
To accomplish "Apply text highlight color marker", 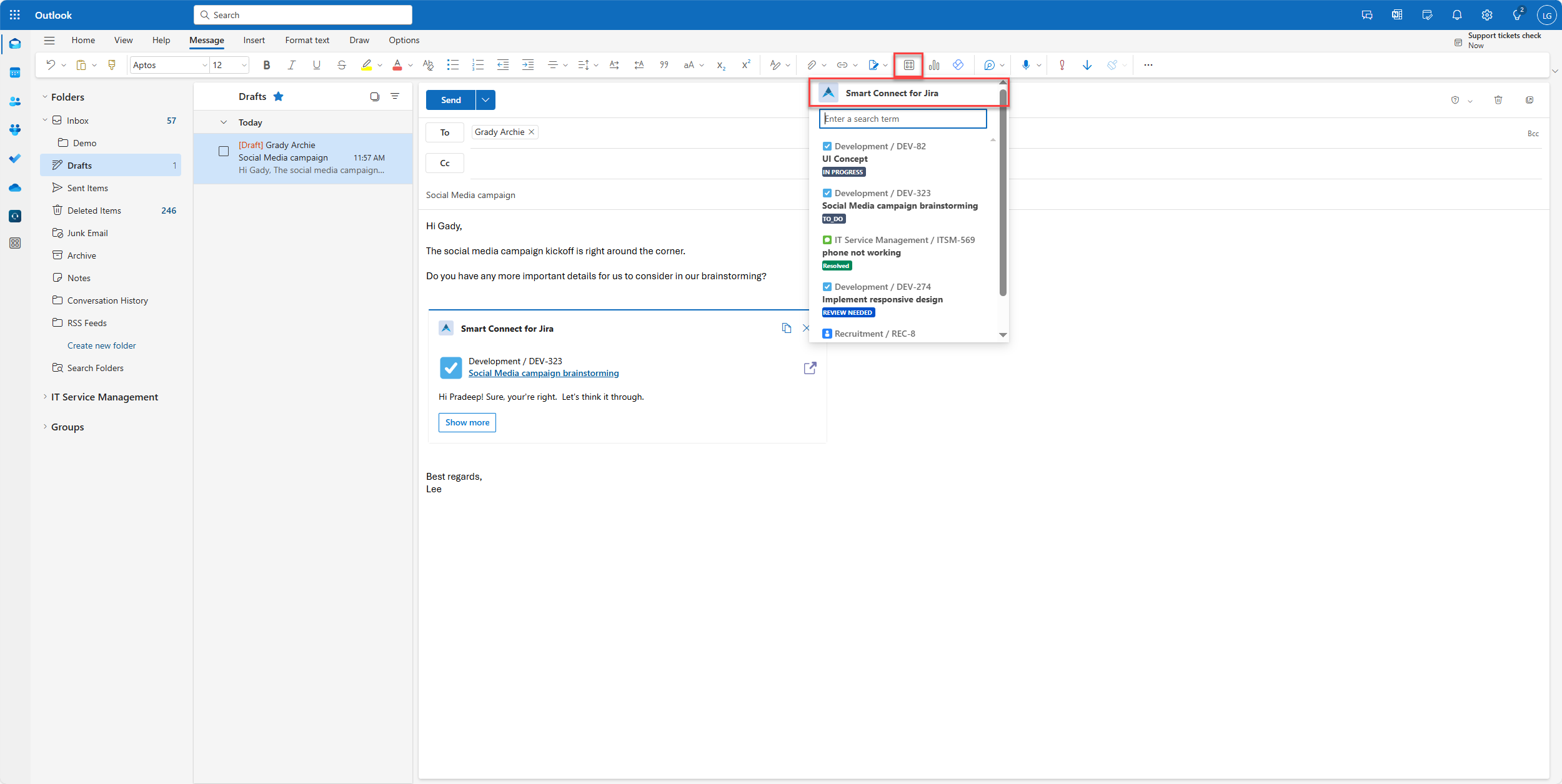I will (x=367, y=65).
